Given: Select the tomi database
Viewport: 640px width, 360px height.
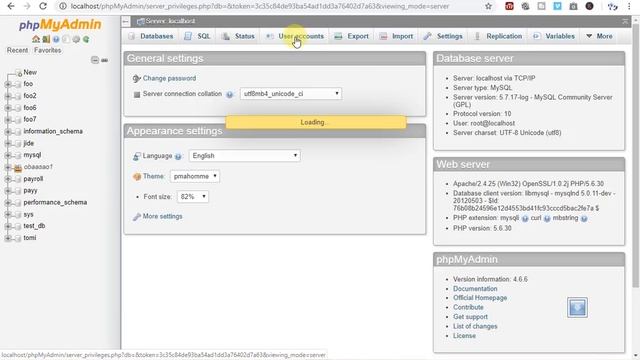Looking at the screenshot, I should [29, 238].
